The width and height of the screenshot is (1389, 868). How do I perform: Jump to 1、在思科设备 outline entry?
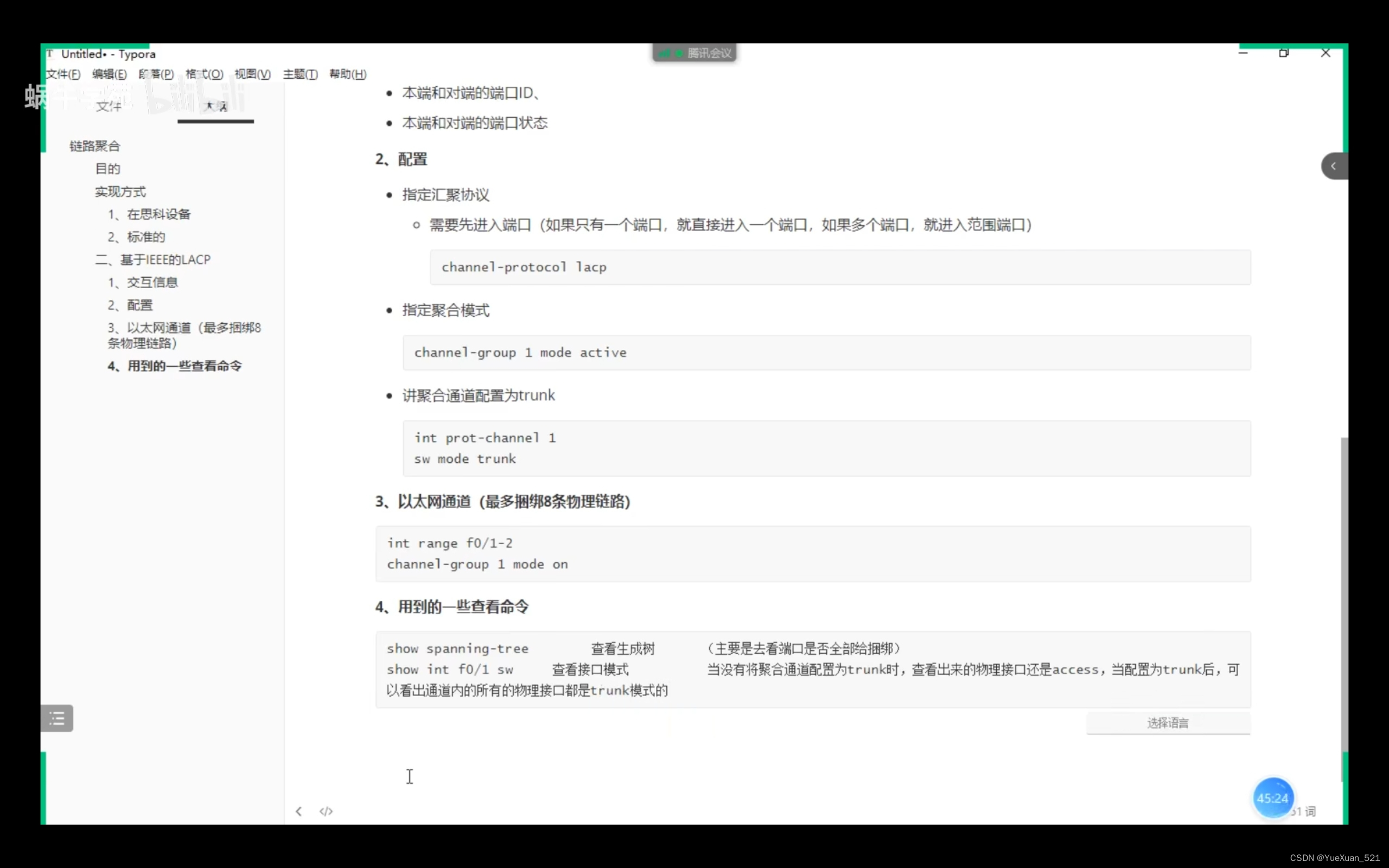tap(149, 214)
